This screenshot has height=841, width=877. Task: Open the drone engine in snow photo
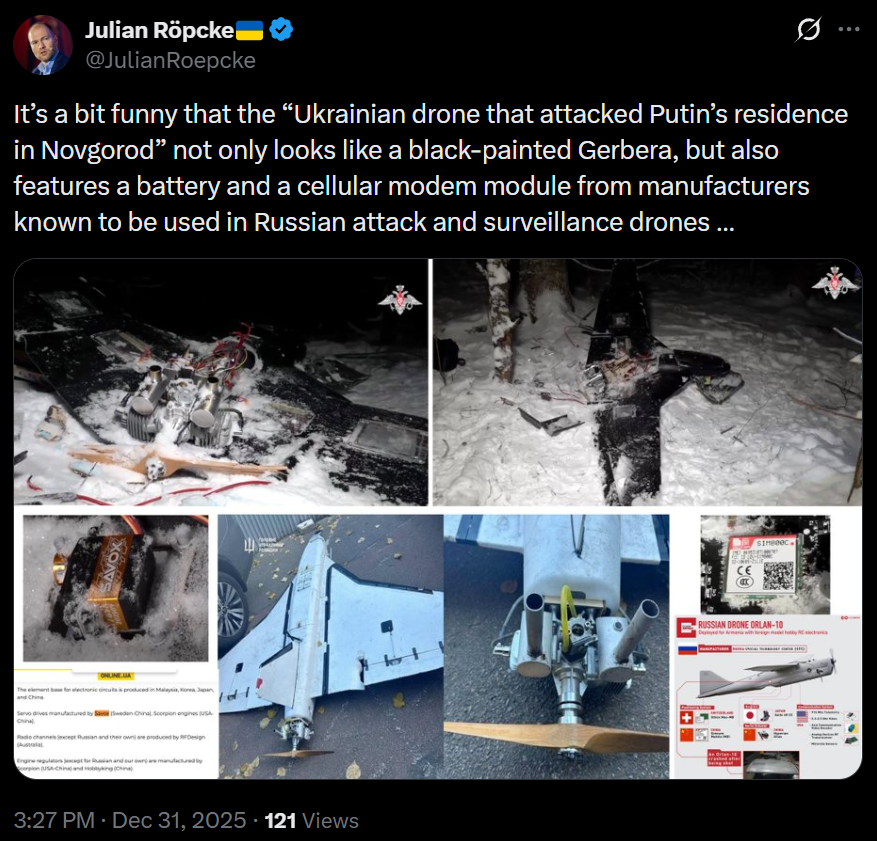coord(221,382)
